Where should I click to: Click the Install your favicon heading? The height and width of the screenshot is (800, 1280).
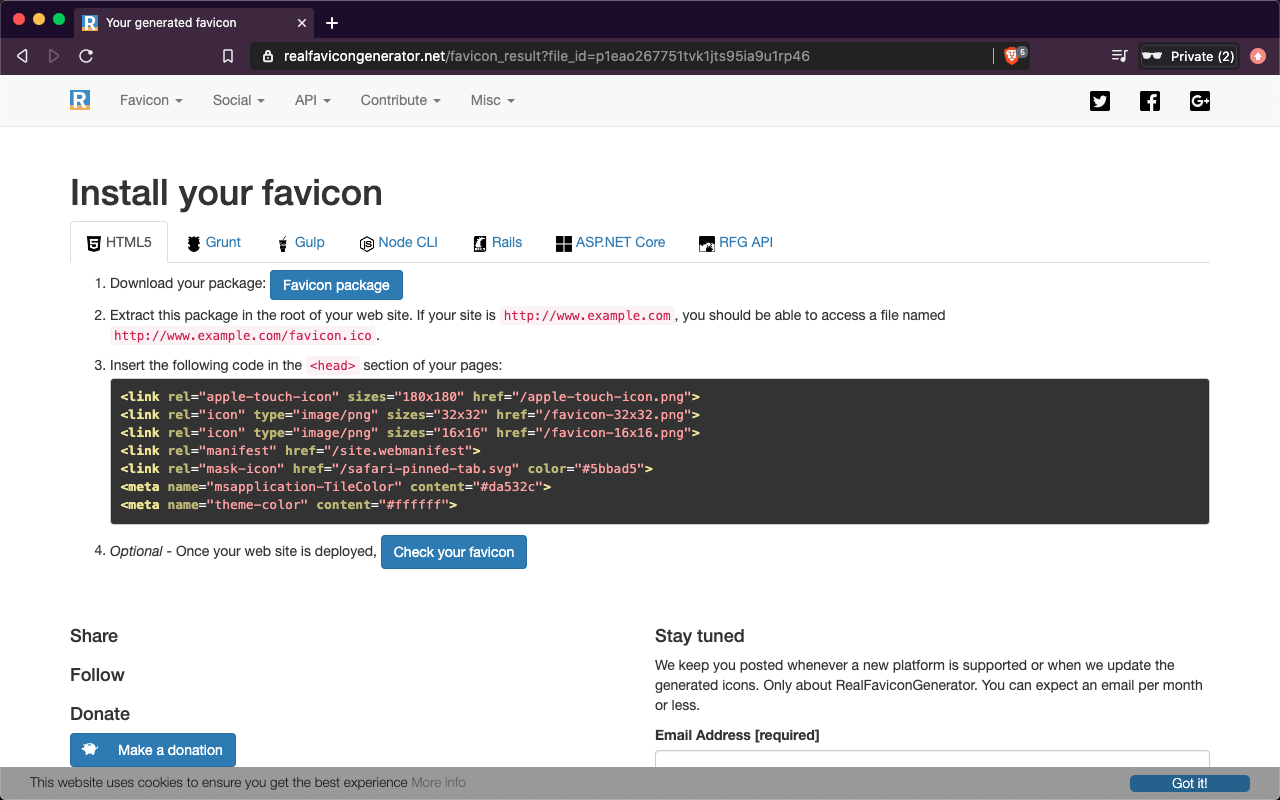pos(226,193)
